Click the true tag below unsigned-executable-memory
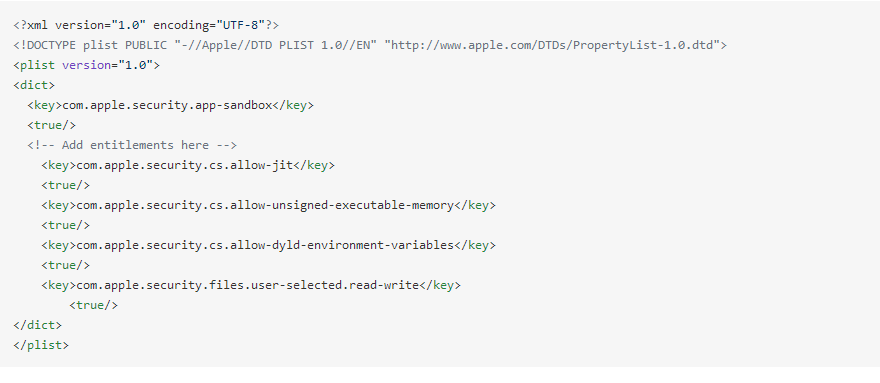 click(65, 225)
